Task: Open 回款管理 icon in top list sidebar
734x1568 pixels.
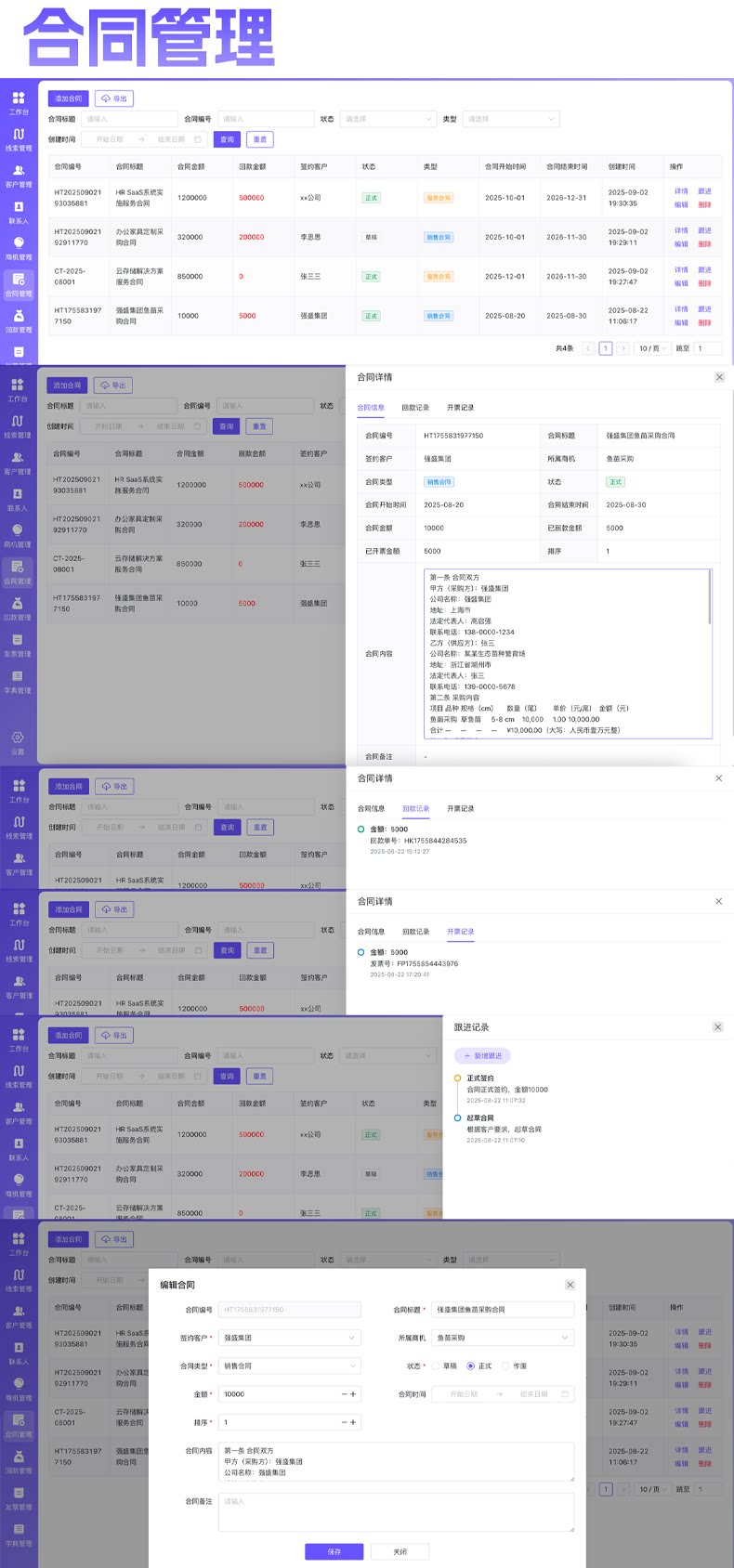Action: 19,316
